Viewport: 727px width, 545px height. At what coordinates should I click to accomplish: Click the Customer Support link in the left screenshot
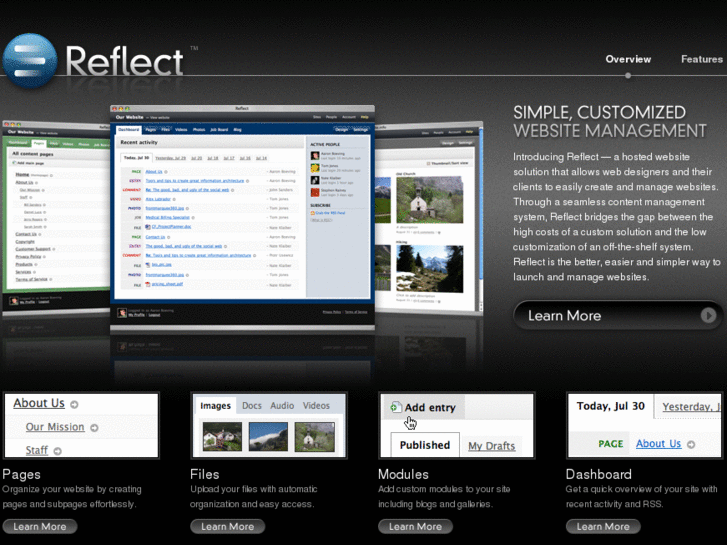tap(32, 249)
